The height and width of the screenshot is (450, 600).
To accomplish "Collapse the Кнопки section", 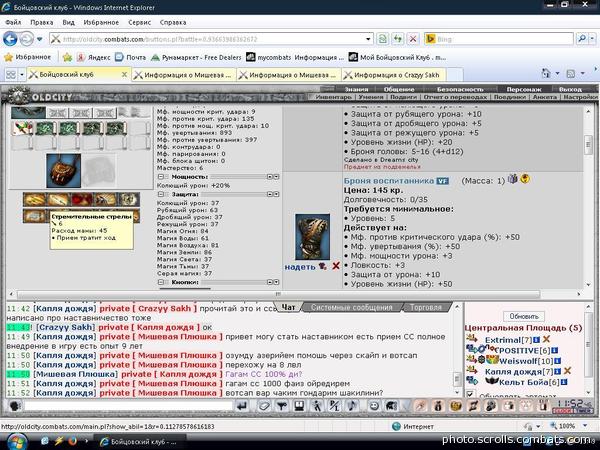I will click(161, 282).
